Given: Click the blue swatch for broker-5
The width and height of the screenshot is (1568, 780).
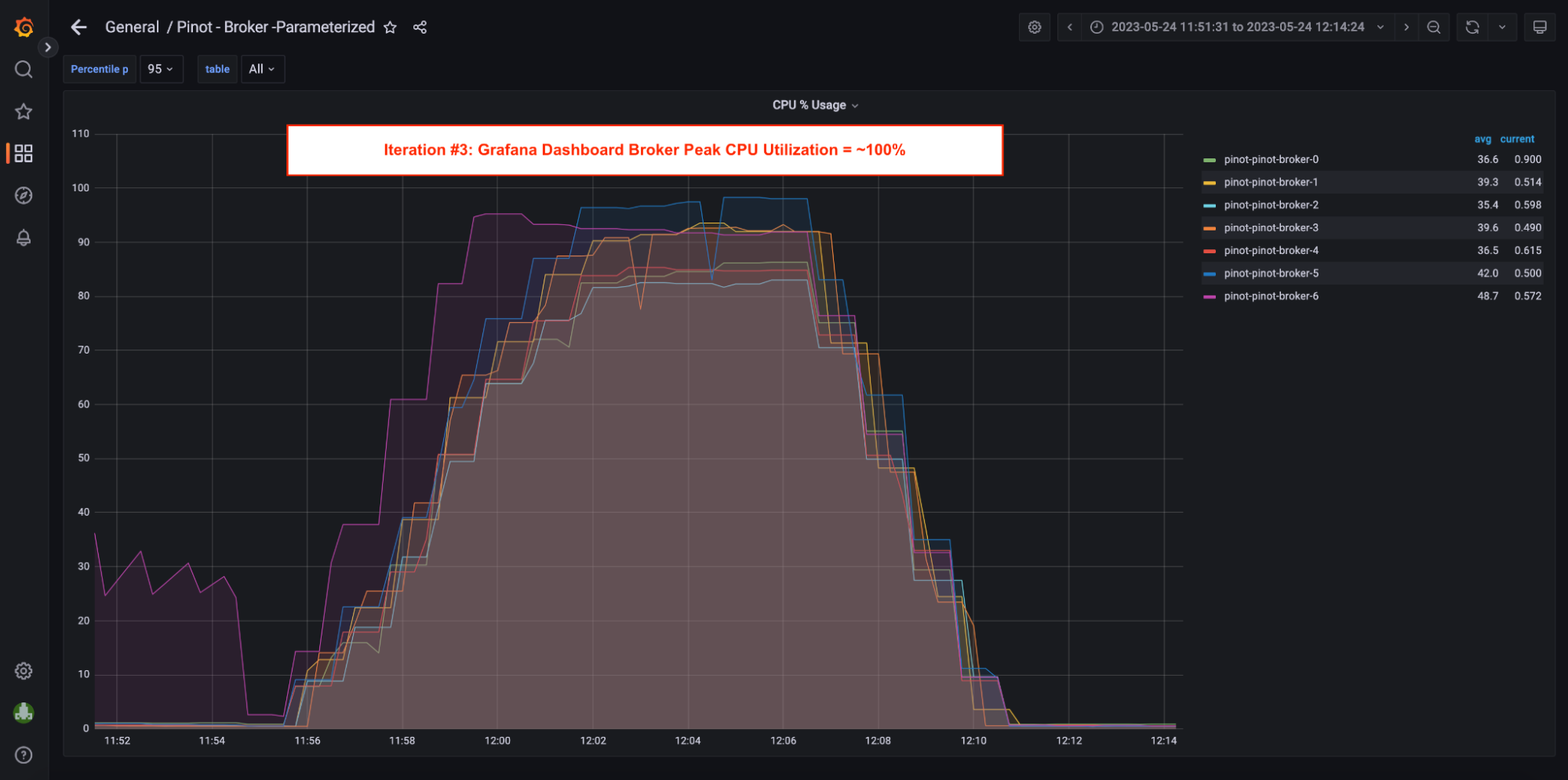Looking at the screenshot, I should coord(1210,274).
